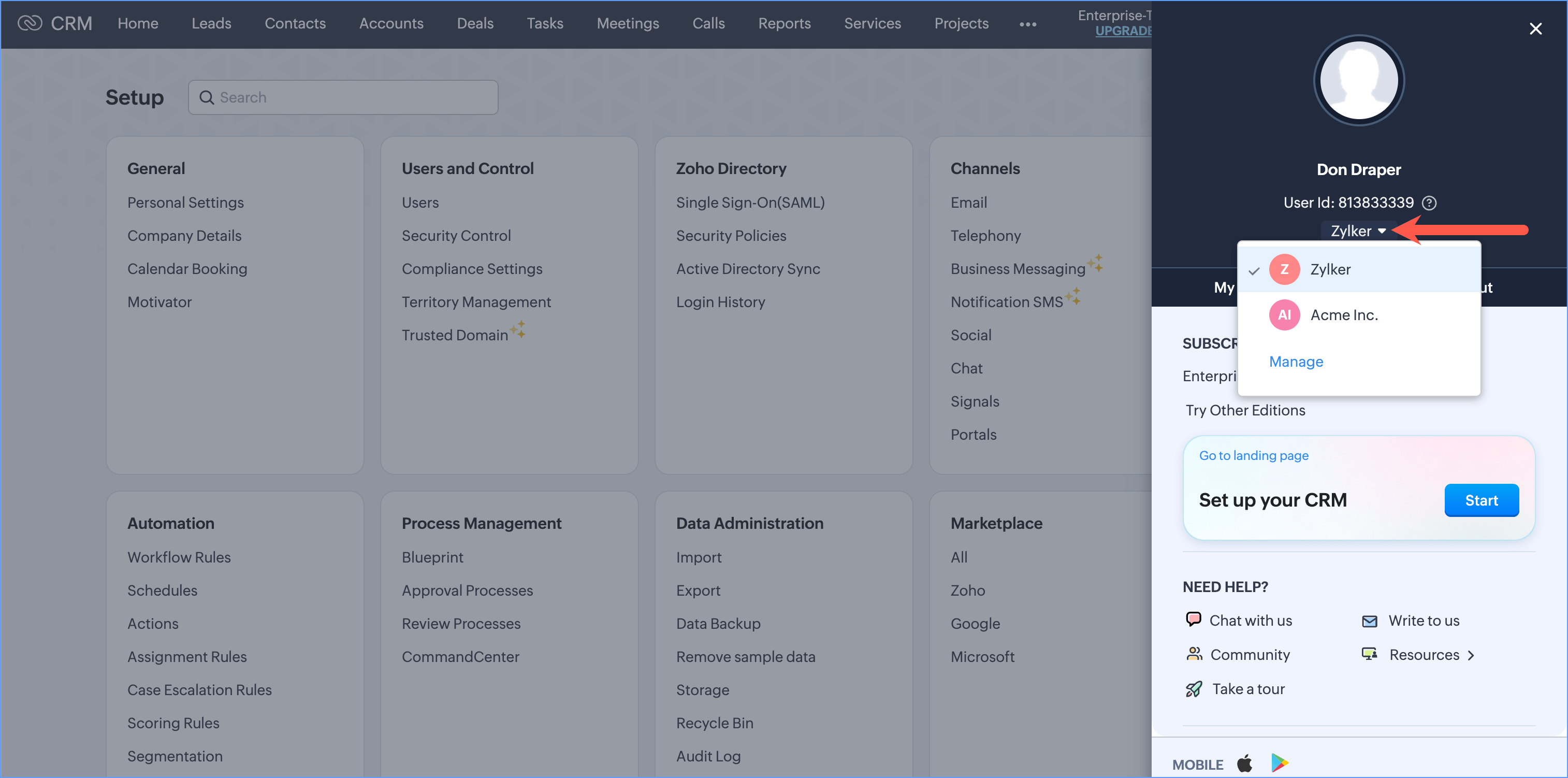Open the Reports tab
Viewport: 1568px width, 778px height.
click(784, 23)
